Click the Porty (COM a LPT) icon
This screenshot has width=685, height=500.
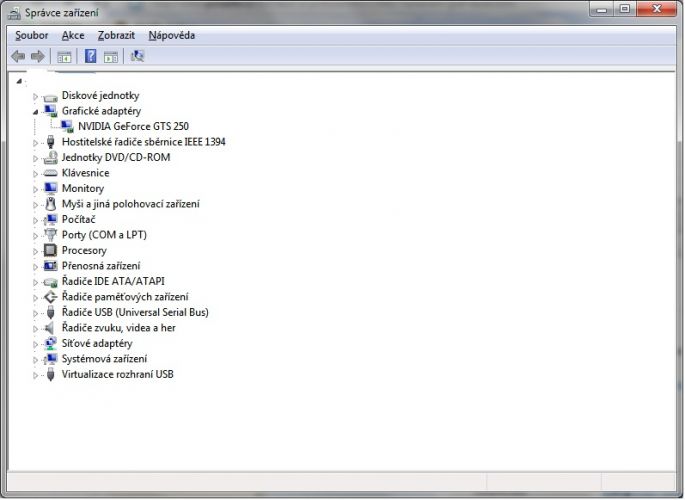51,235
